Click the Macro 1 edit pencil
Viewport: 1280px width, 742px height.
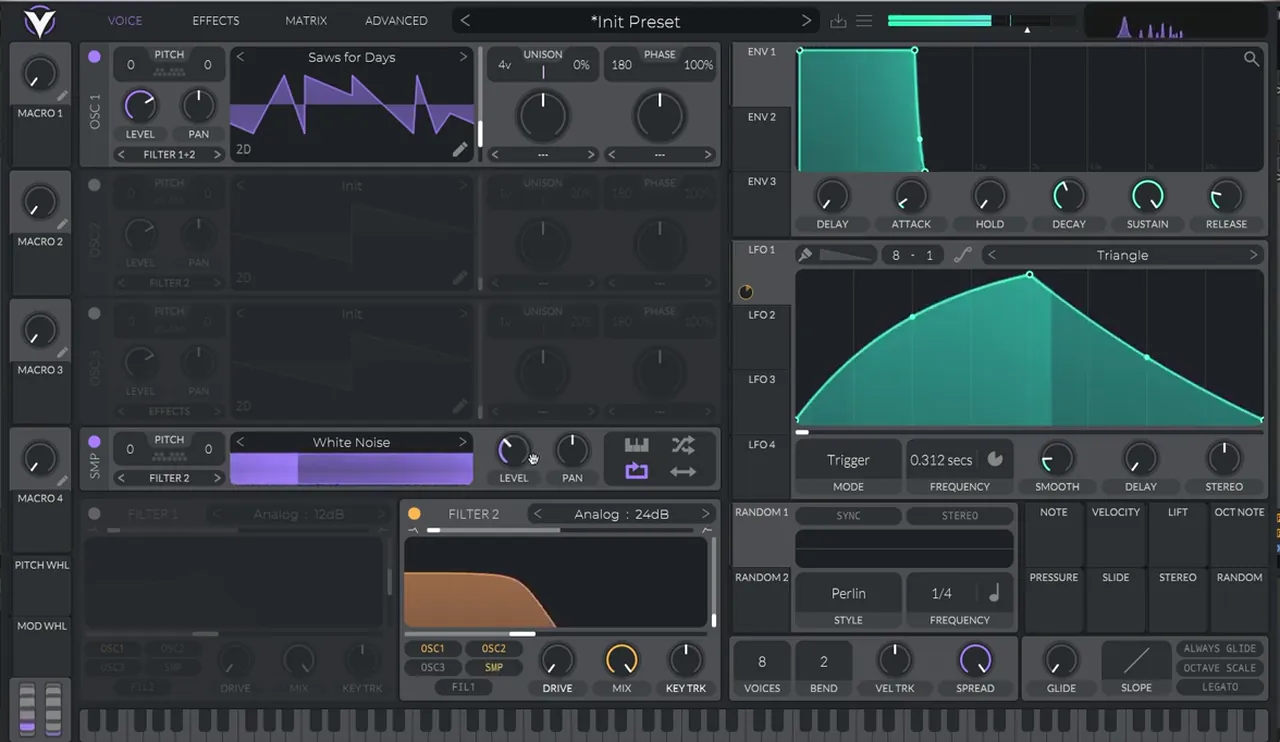(x=62, y=96)
